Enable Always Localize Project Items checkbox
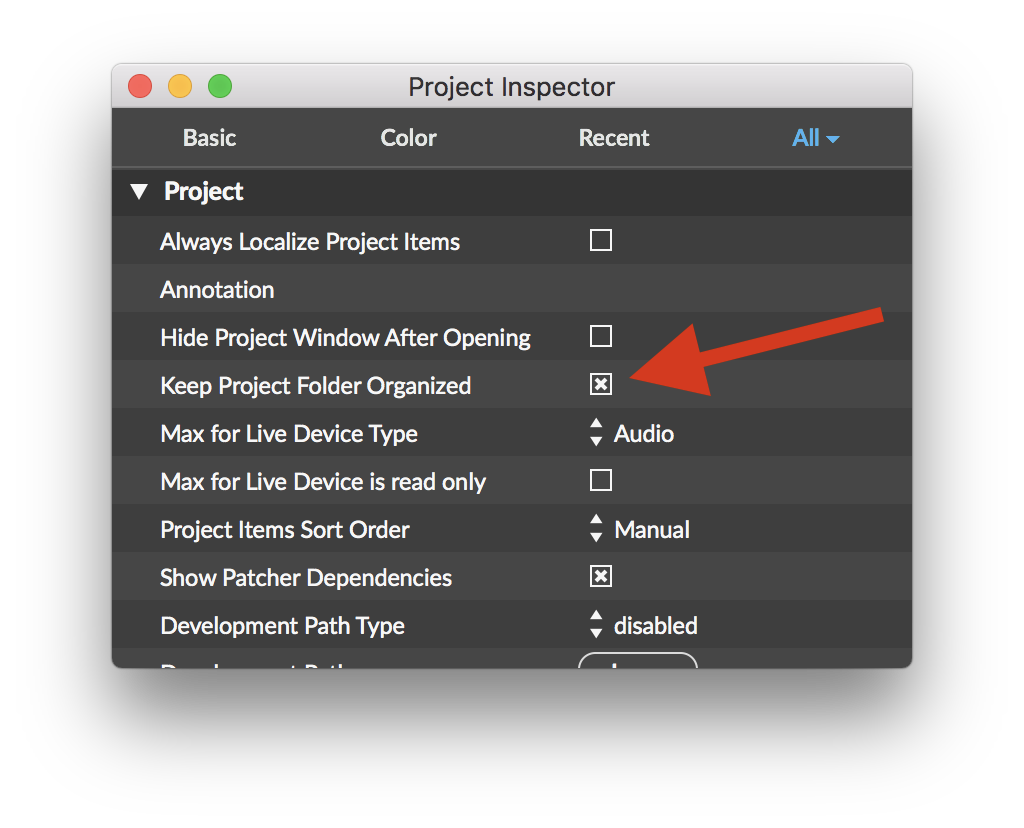Screen dimensions: 1024x828 click(600, 240)
